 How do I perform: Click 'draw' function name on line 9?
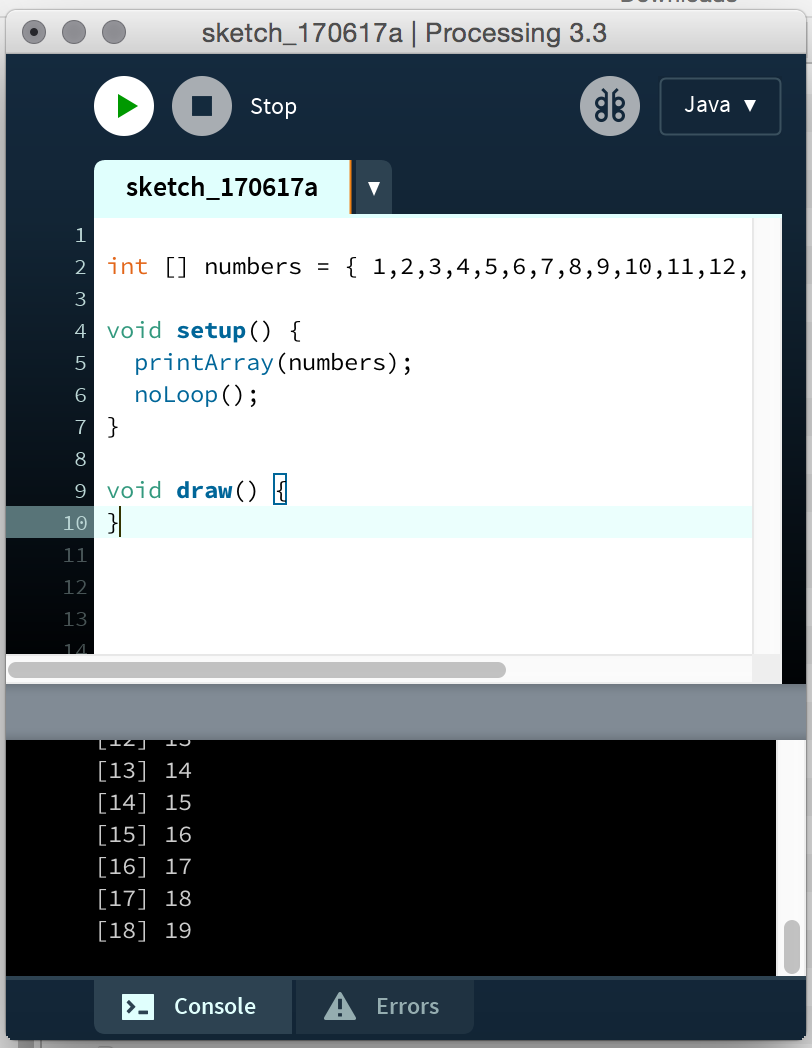point(204,491)
